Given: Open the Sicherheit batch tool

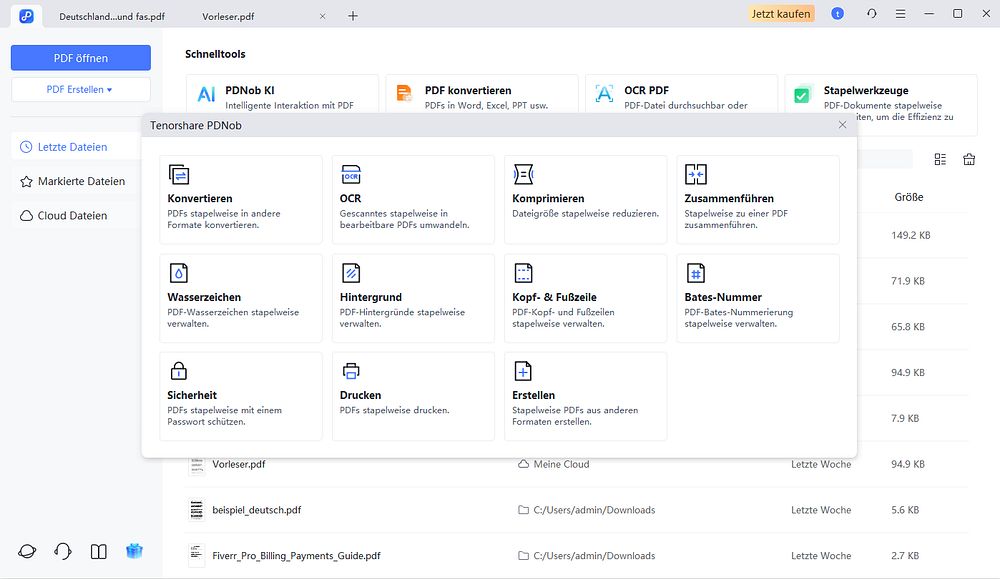Looking at the screenshot, I should [241, 396].
